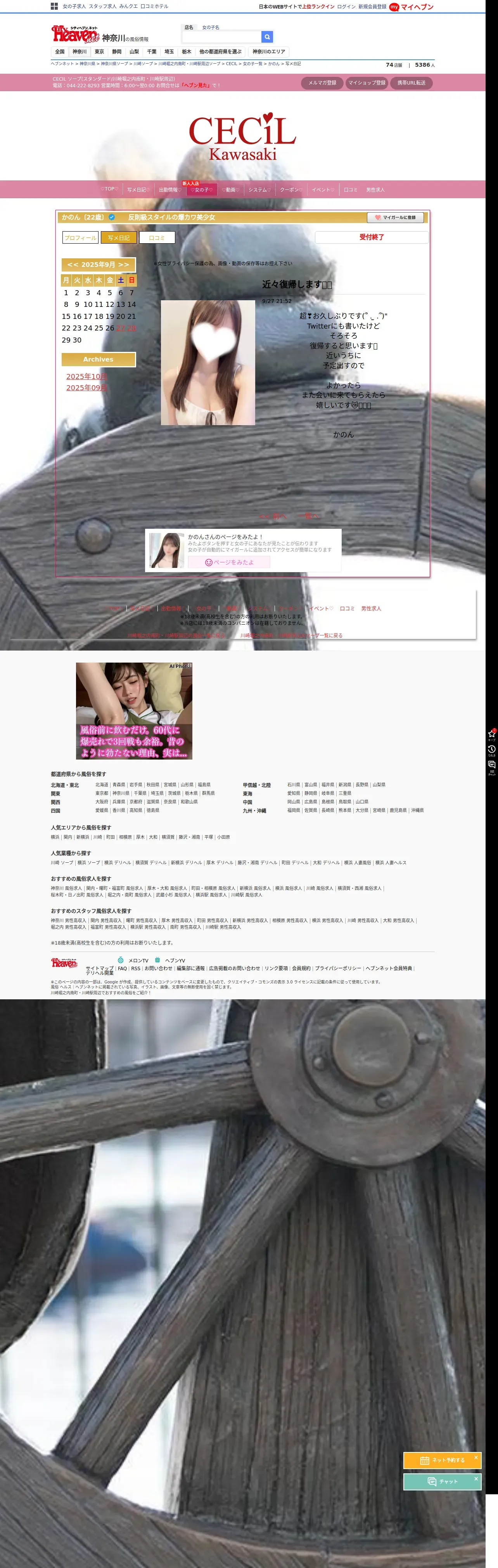
Task: Click the 川崎 ソープ footer link
Action: tap(62, 862)
